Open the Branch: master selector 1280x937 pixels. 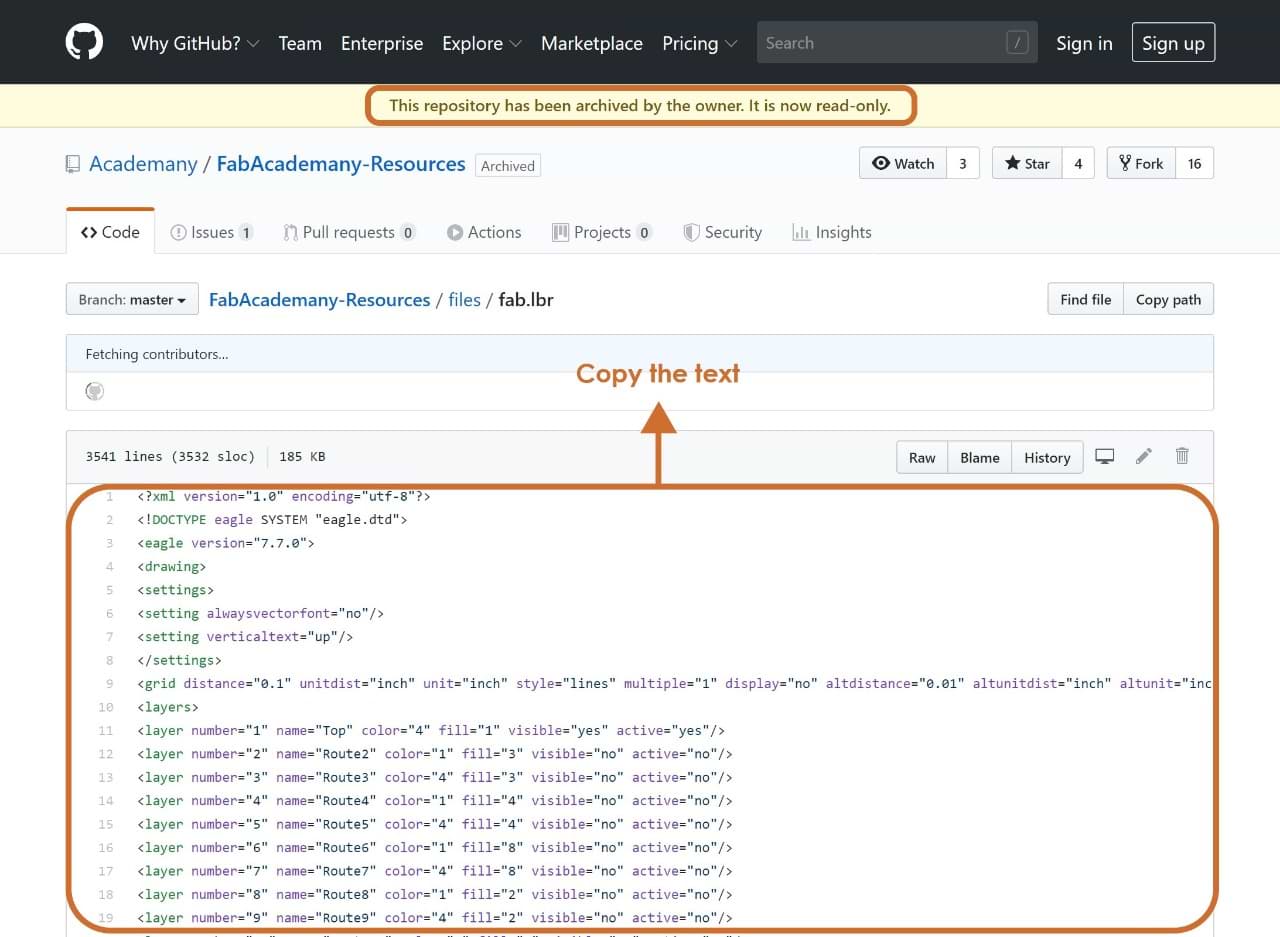point(132,299)
